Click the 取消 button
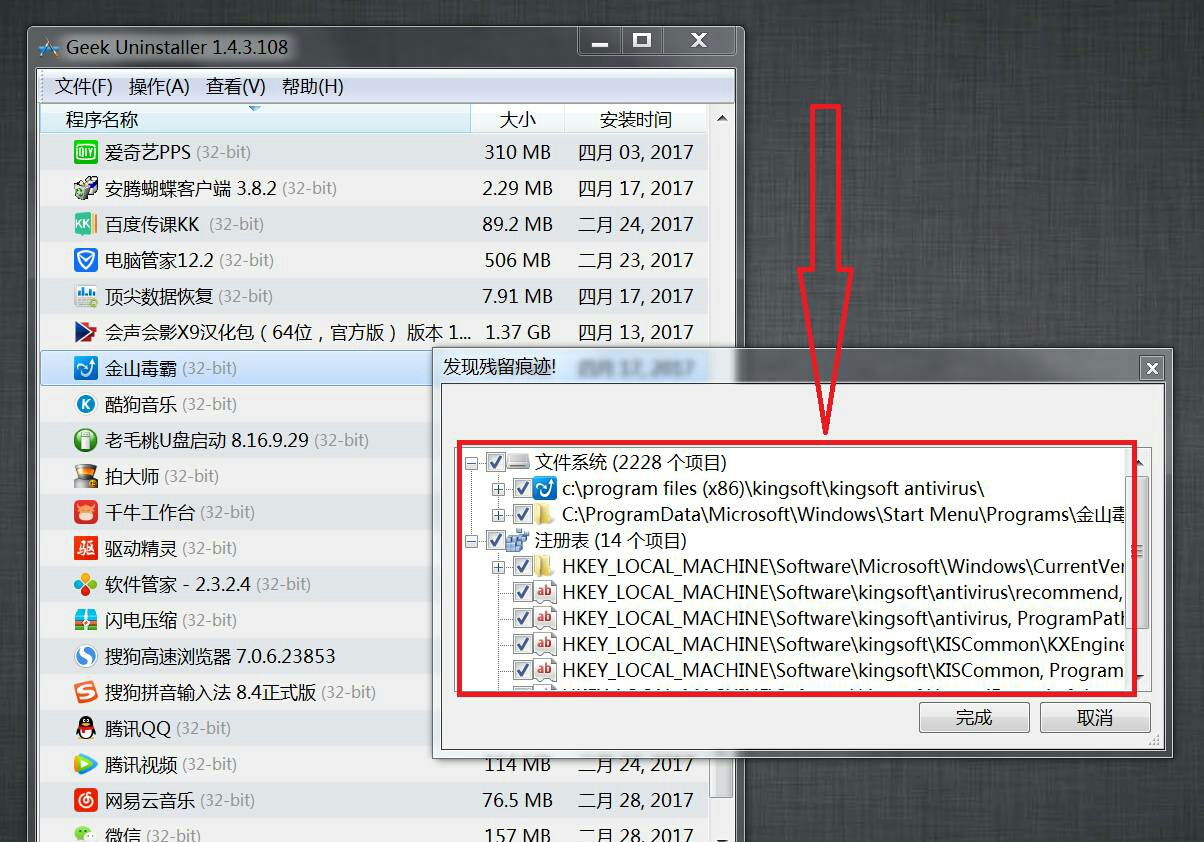This screenshot has height=842, width=1204. 1095,717
